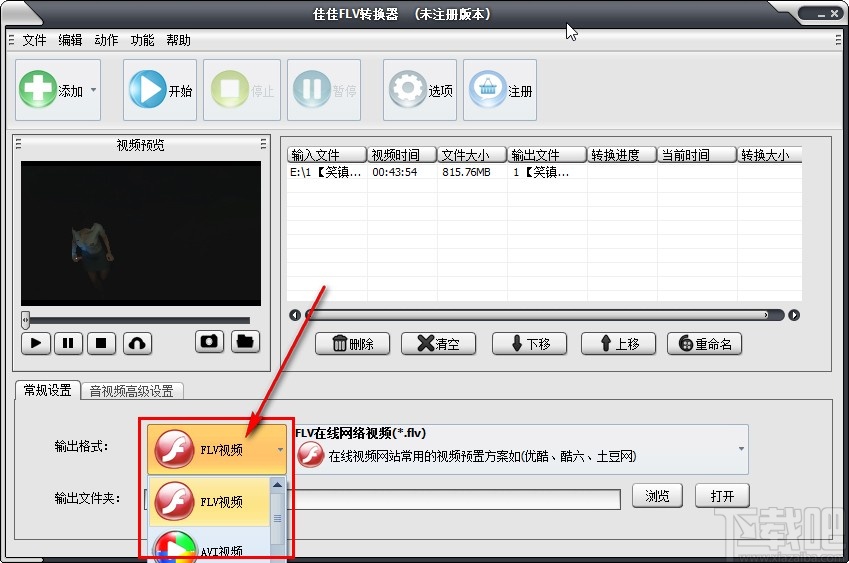Click the headphone audio icon under preview

[137, 343]
